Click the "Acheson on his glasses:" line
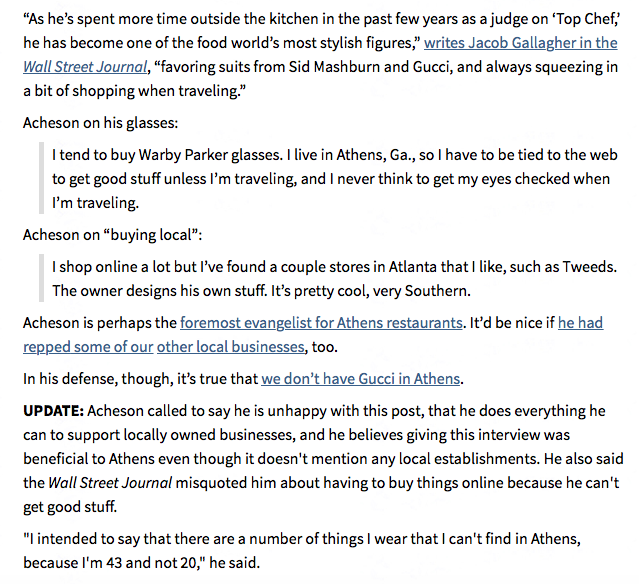Screen dimensions: 639x584 click(x=101, y=123)
